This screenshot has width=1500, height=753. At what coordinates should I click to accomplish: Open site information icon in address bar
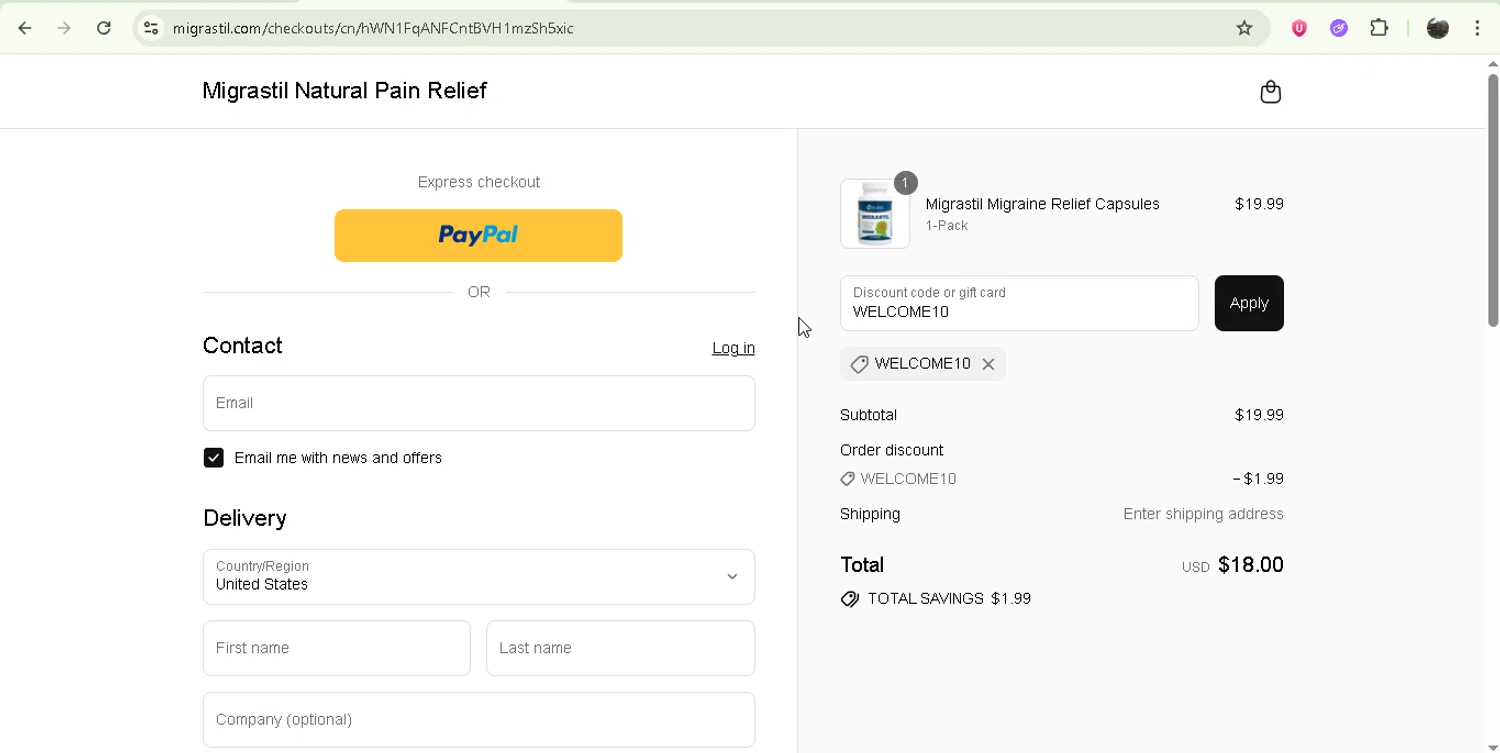[151, 28]
